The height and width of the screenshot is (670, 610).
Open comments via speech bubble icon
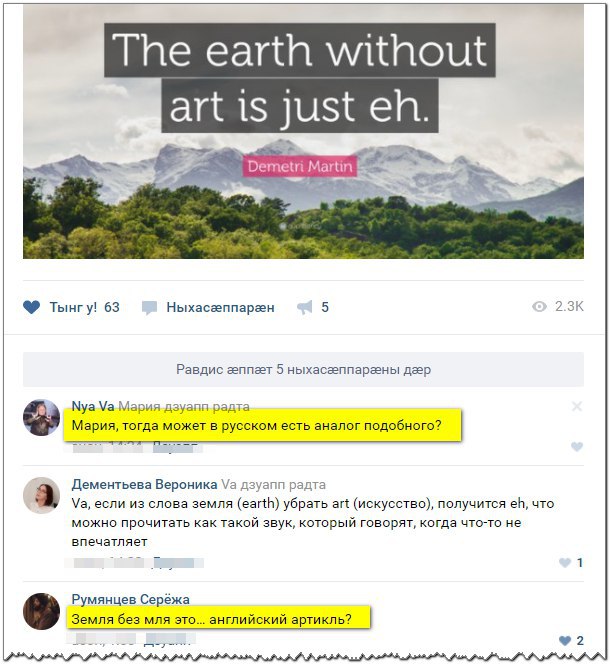coord(149,308)
